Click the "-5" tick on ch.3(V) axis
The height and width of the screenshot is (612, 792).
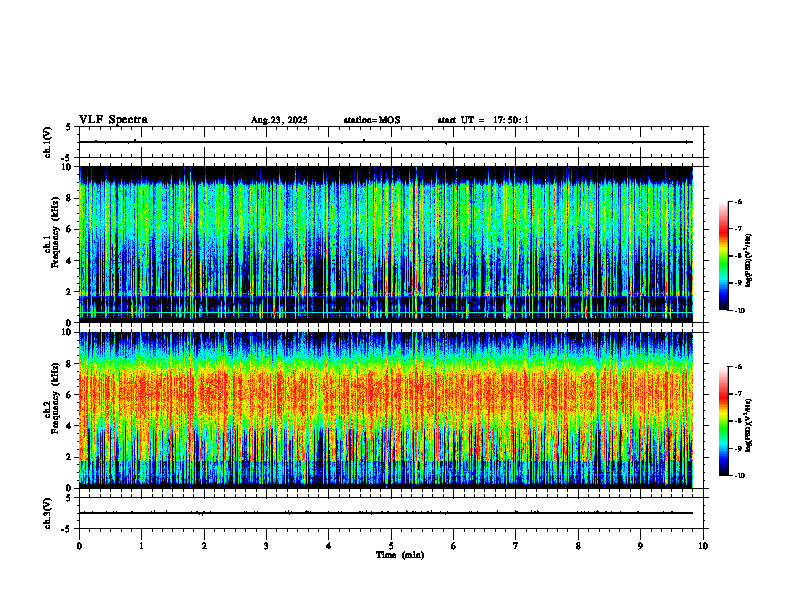67,529
